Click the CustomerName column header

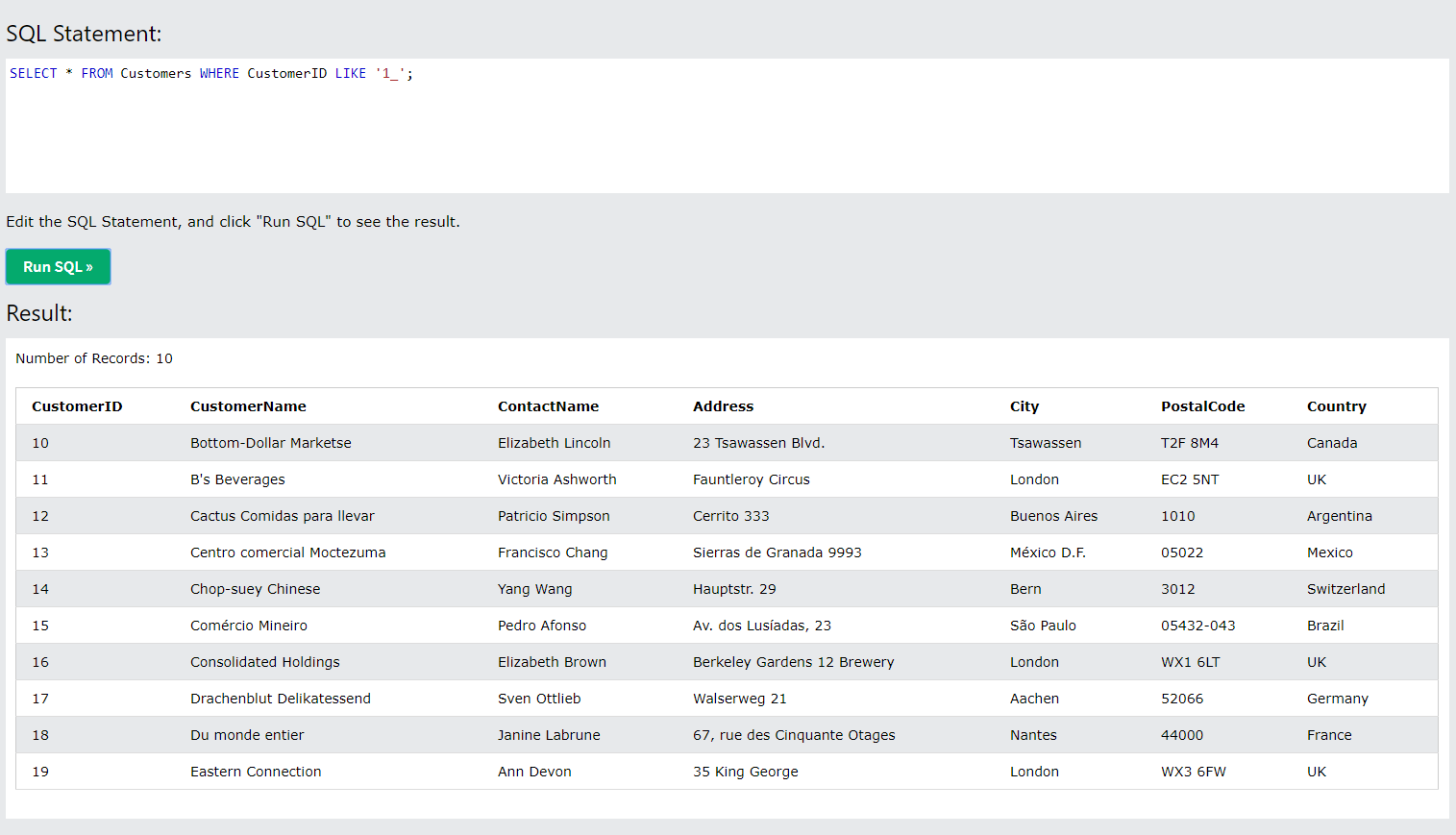248,406
